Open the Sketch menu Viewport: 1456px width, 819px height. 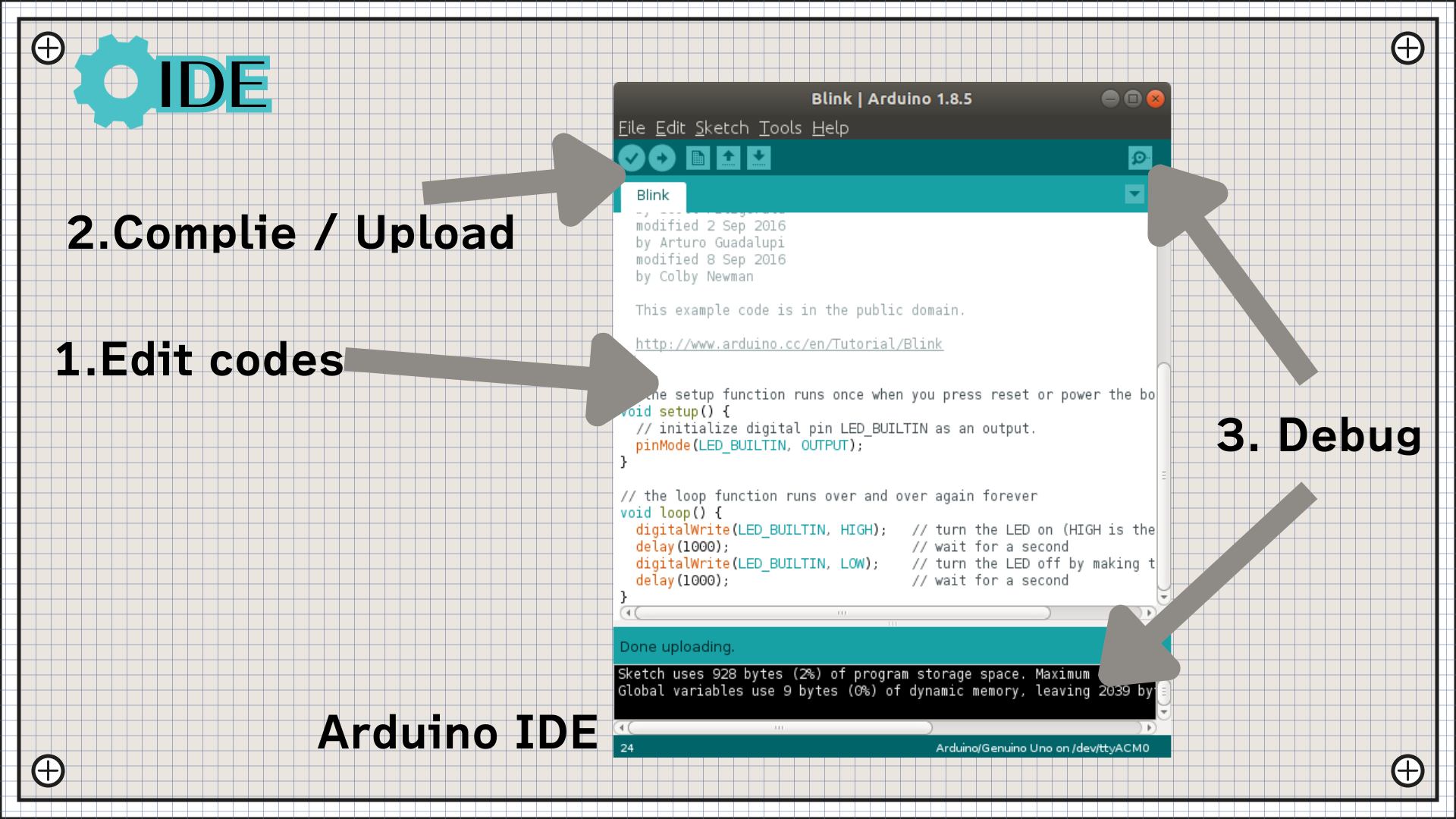click(722, 128)
